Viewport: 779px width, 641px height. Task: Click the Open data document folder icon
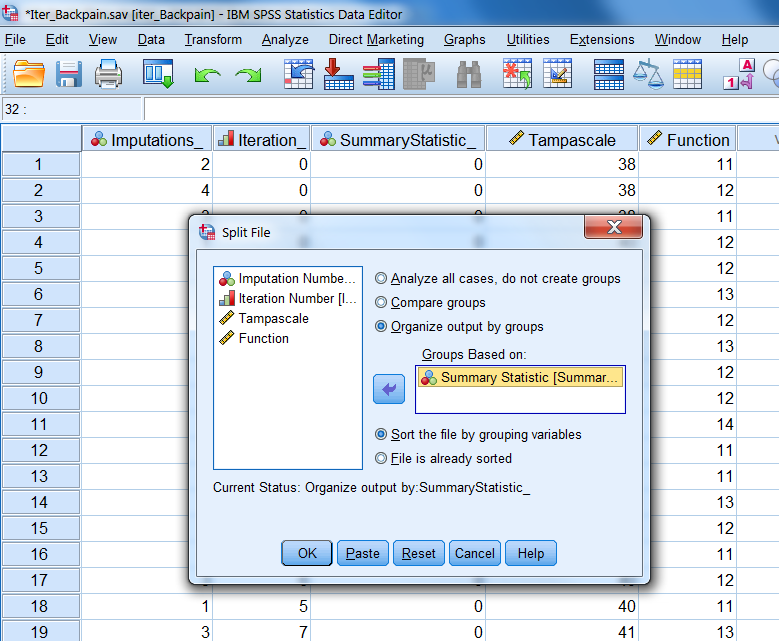30,74
